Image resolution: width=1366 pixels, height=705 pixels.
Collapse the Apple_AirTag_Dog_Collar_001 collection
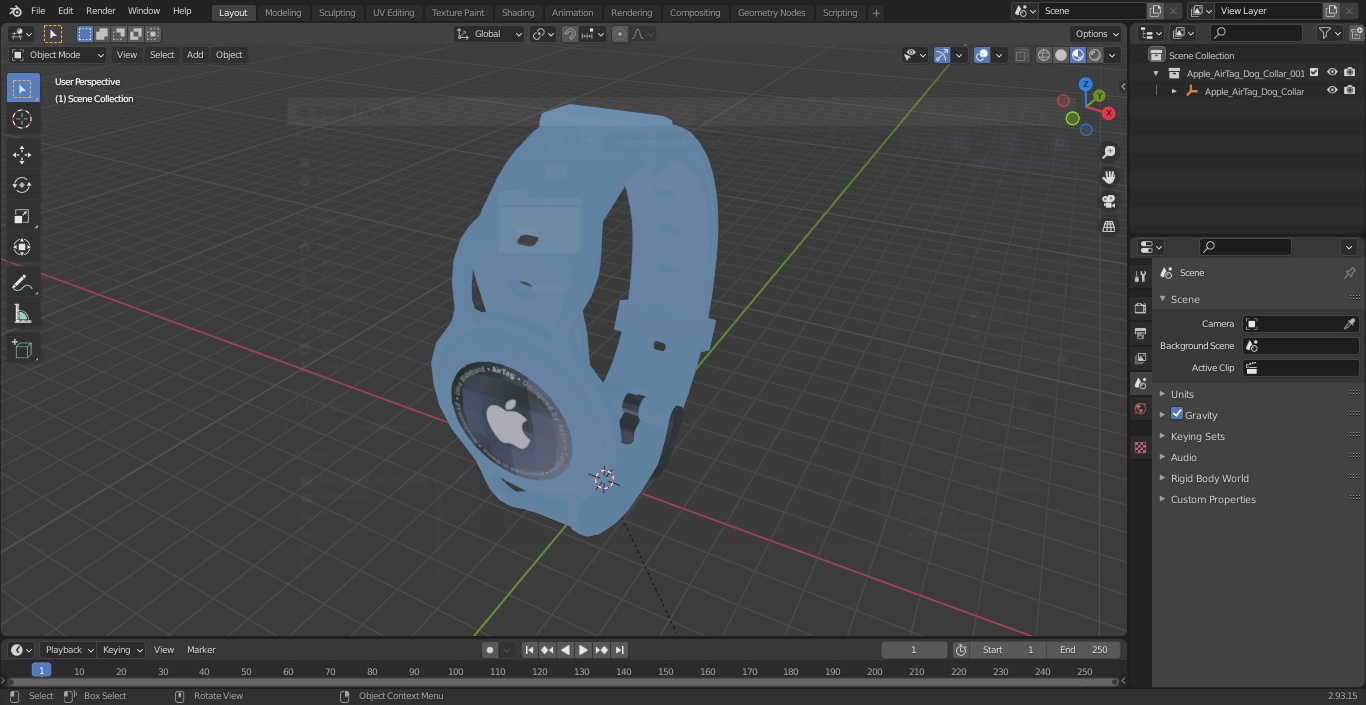point(1156,73)
